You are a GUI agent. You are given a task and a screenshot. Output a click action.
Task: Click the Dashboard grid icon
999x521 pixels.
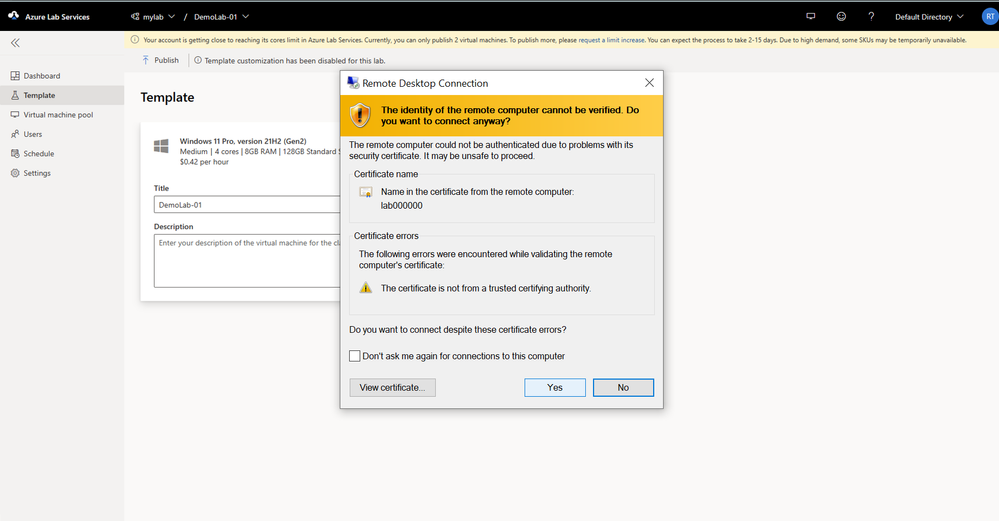point(15,76)
